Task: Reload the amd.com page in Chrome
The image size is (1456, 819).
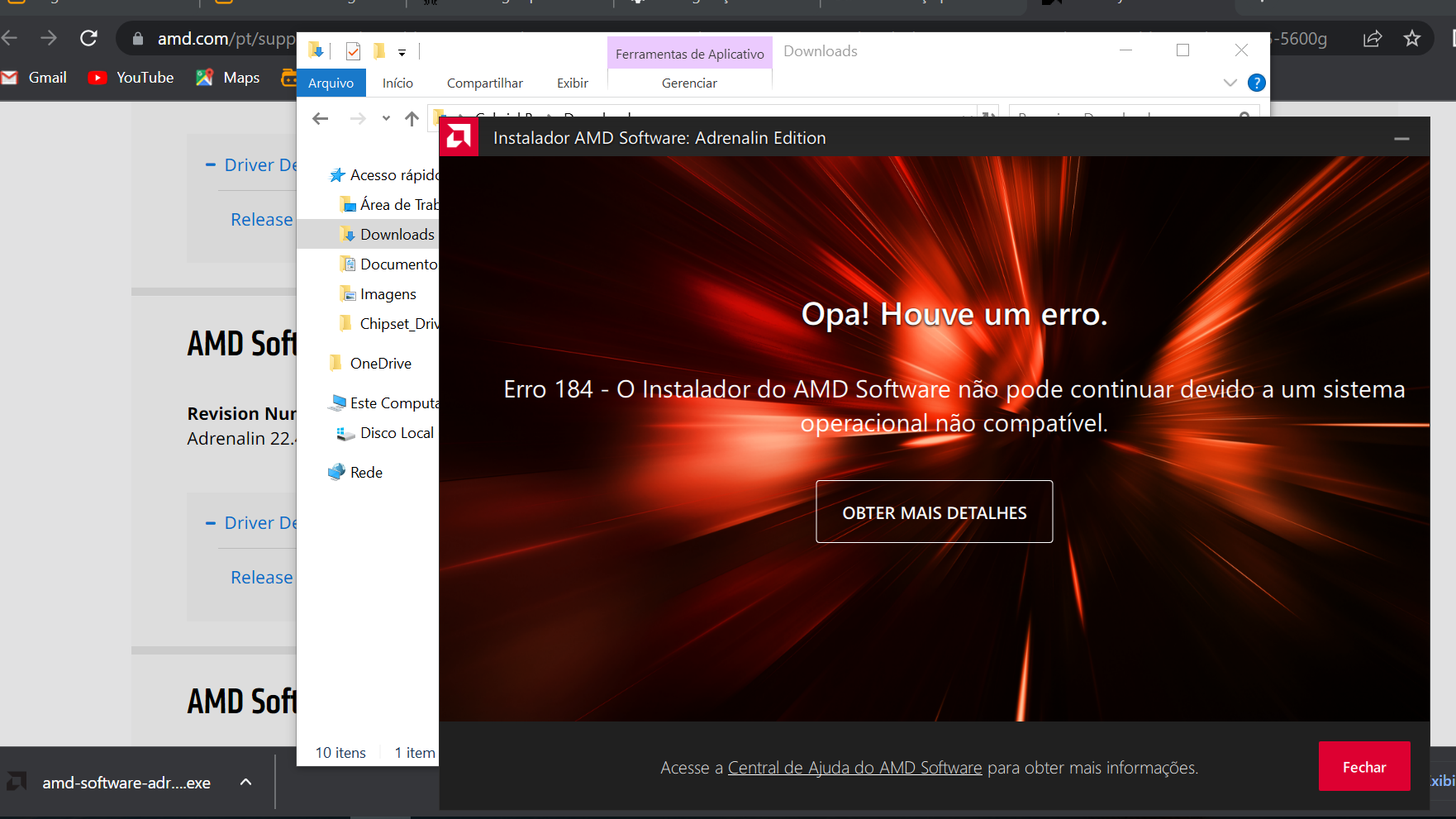Action: point(88,38)
